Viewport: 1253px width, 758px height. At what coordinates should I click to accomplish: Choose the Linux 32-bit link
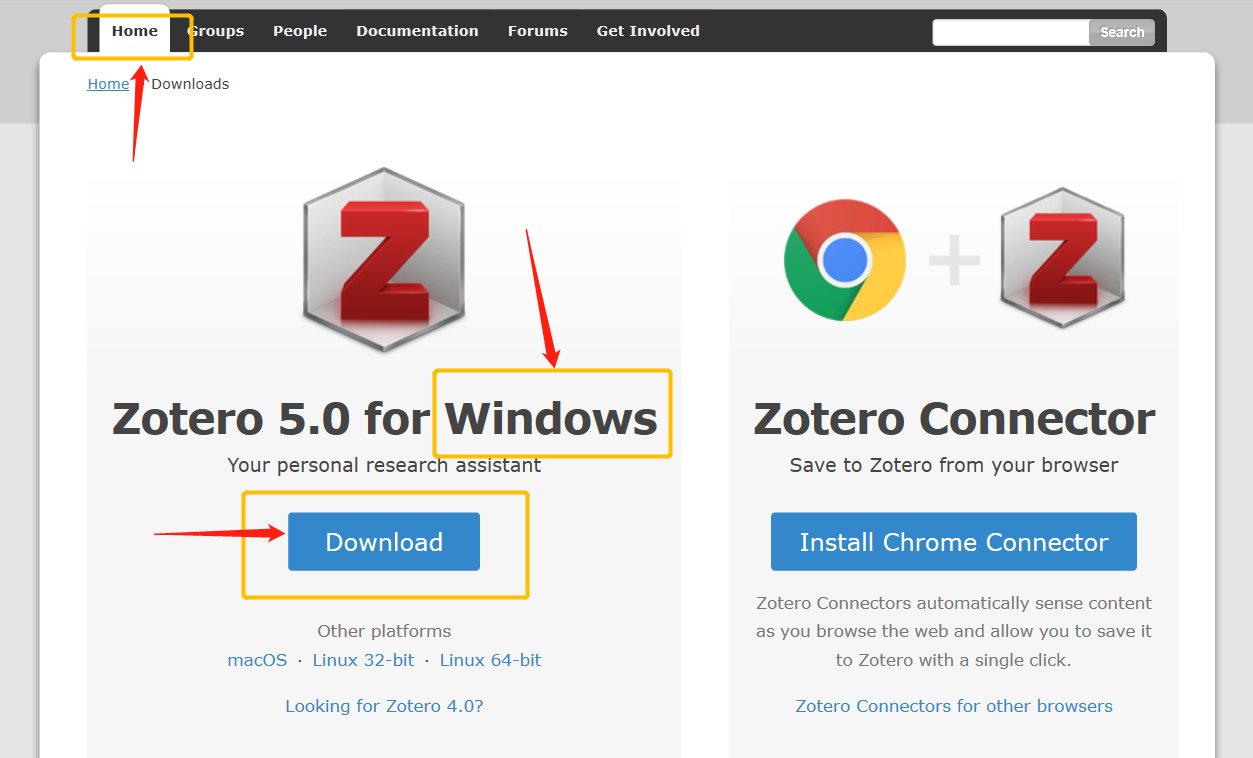pyautogui.click(x=363, y=660)
